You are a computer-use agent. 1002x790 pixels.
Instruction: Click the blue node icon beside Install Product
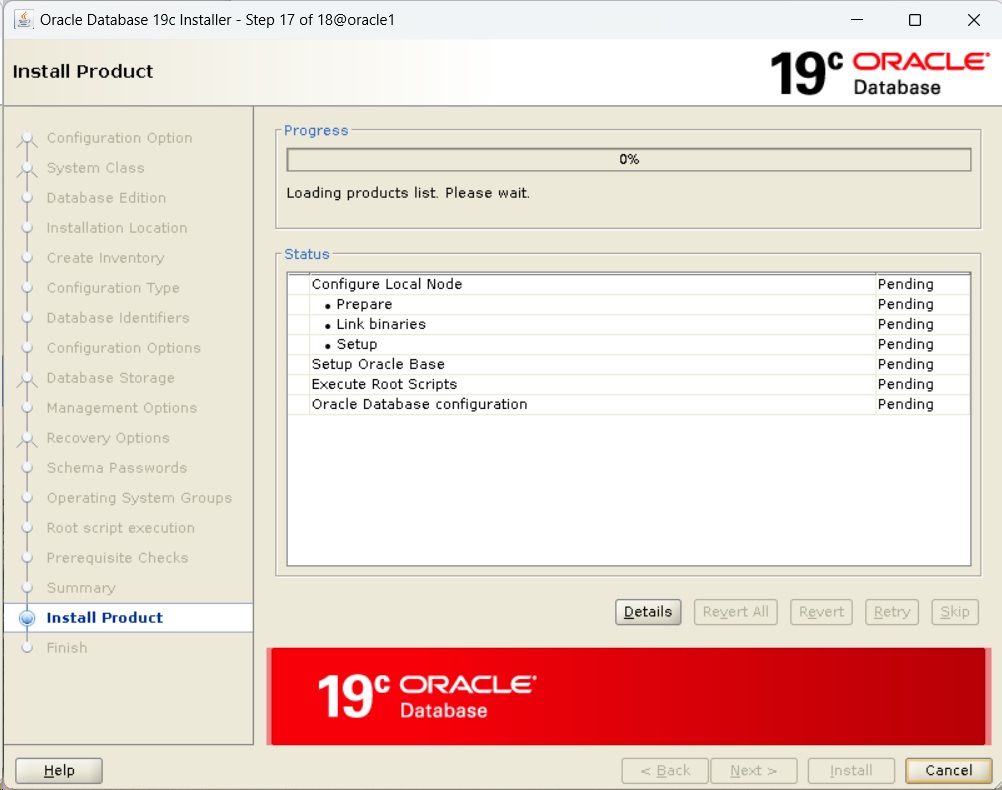(27, 618)
